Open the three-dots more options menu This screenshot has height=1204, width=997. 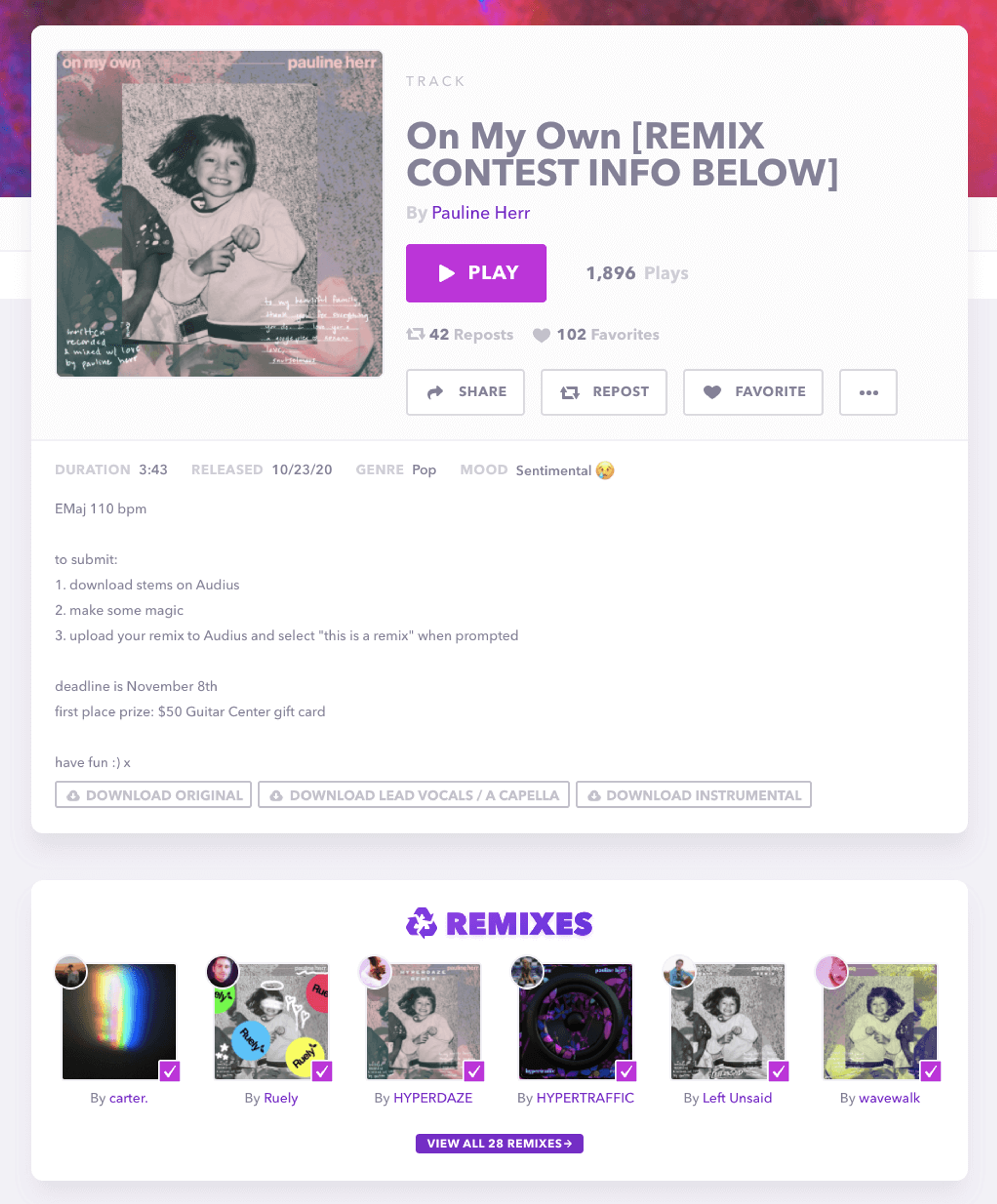(867, 392)
